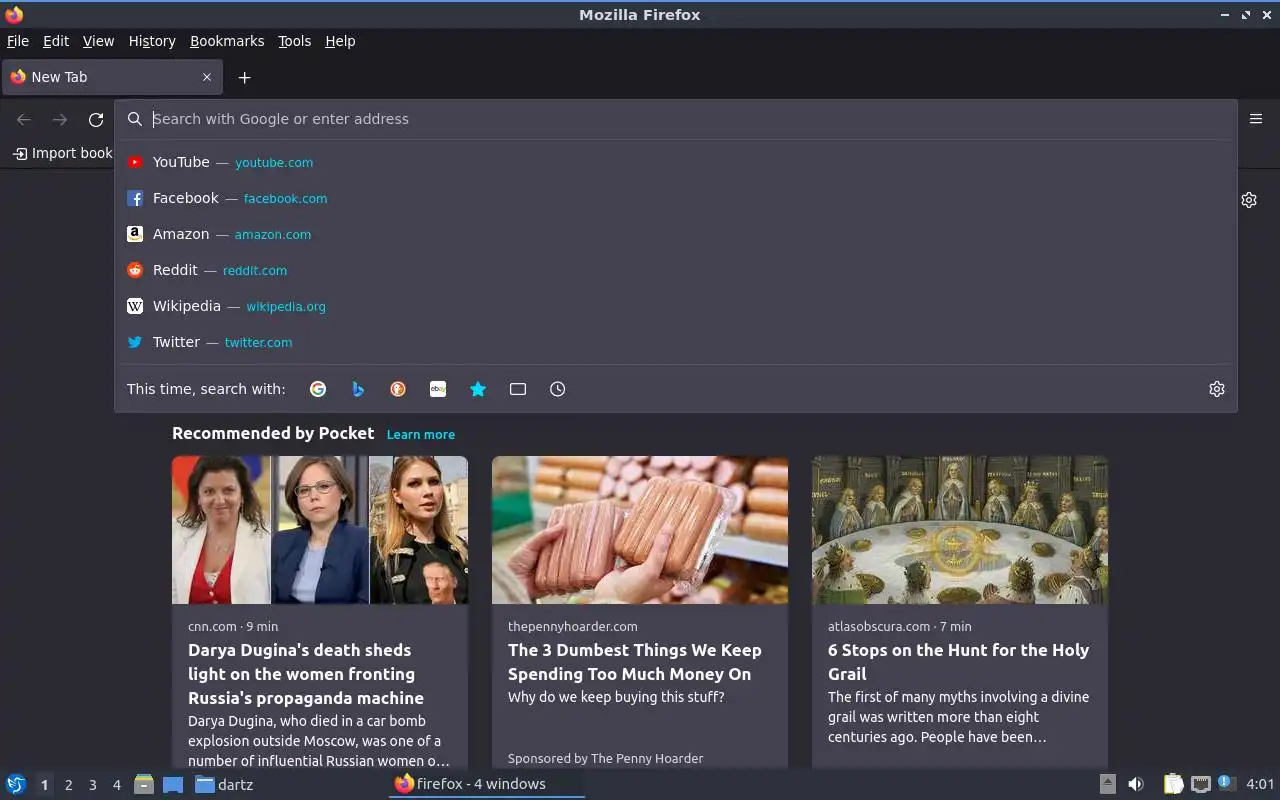Open the dartz folder taskbar item

coord(224,784)
